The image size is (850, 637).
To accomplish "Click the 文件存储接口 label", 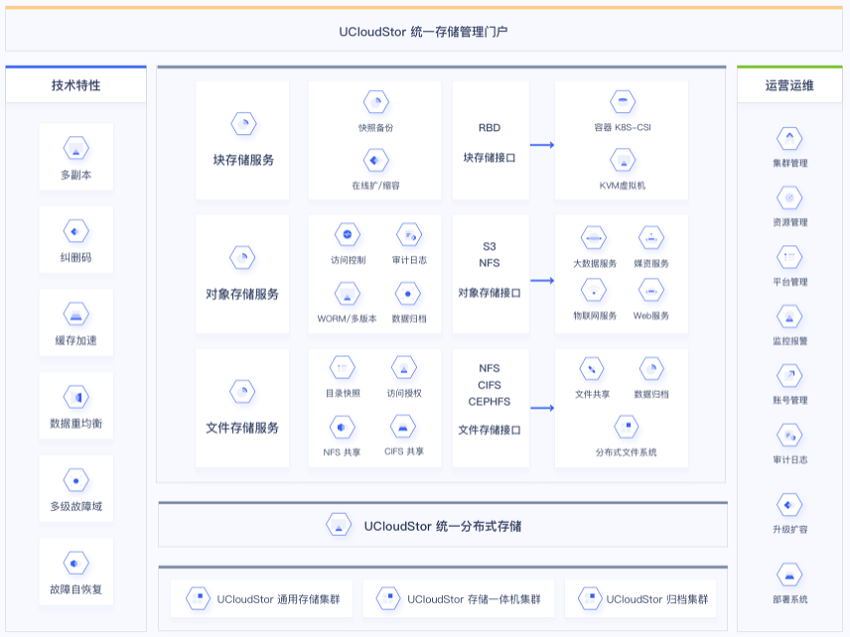I will click(x=489, y=430).
